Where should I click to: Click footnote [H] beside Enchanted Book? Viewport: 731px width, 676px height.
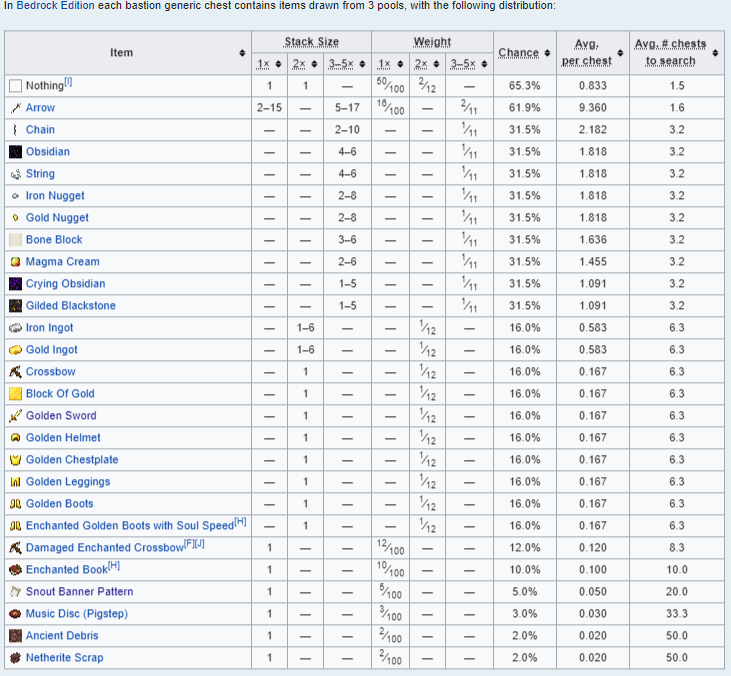pos(114,566)
